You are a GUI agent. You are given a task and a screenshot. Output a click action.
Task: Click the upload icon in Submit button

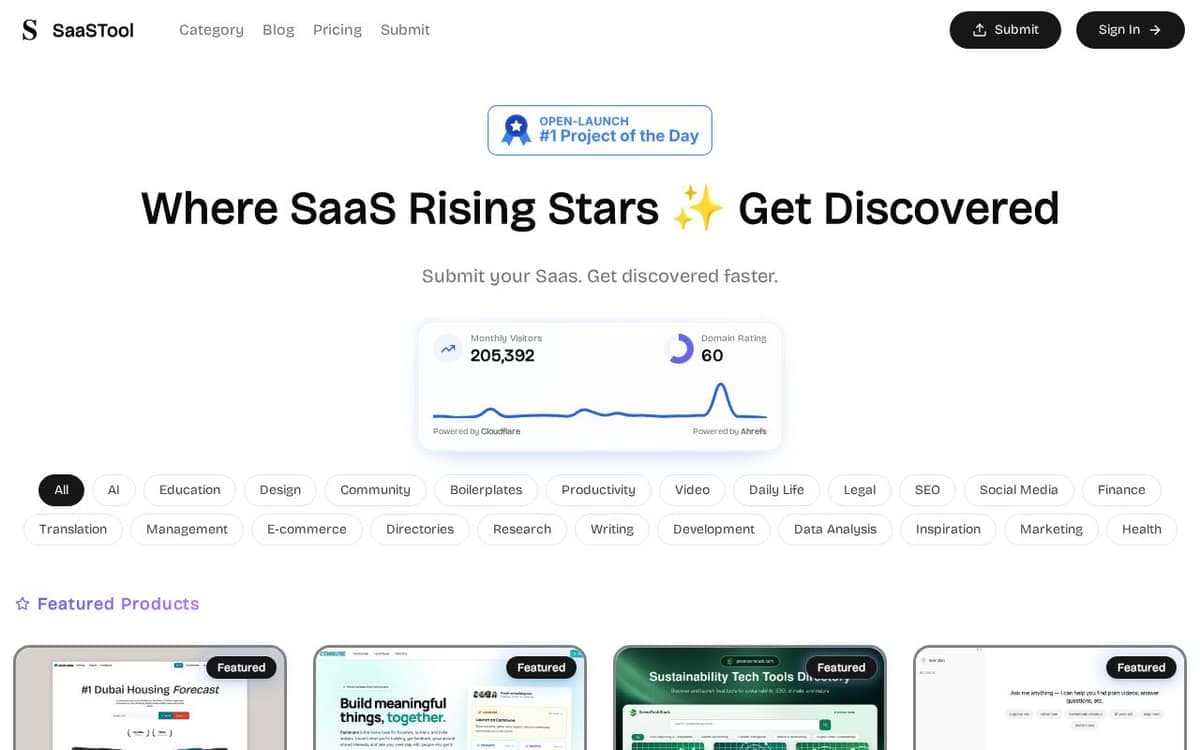coord(980,30)
